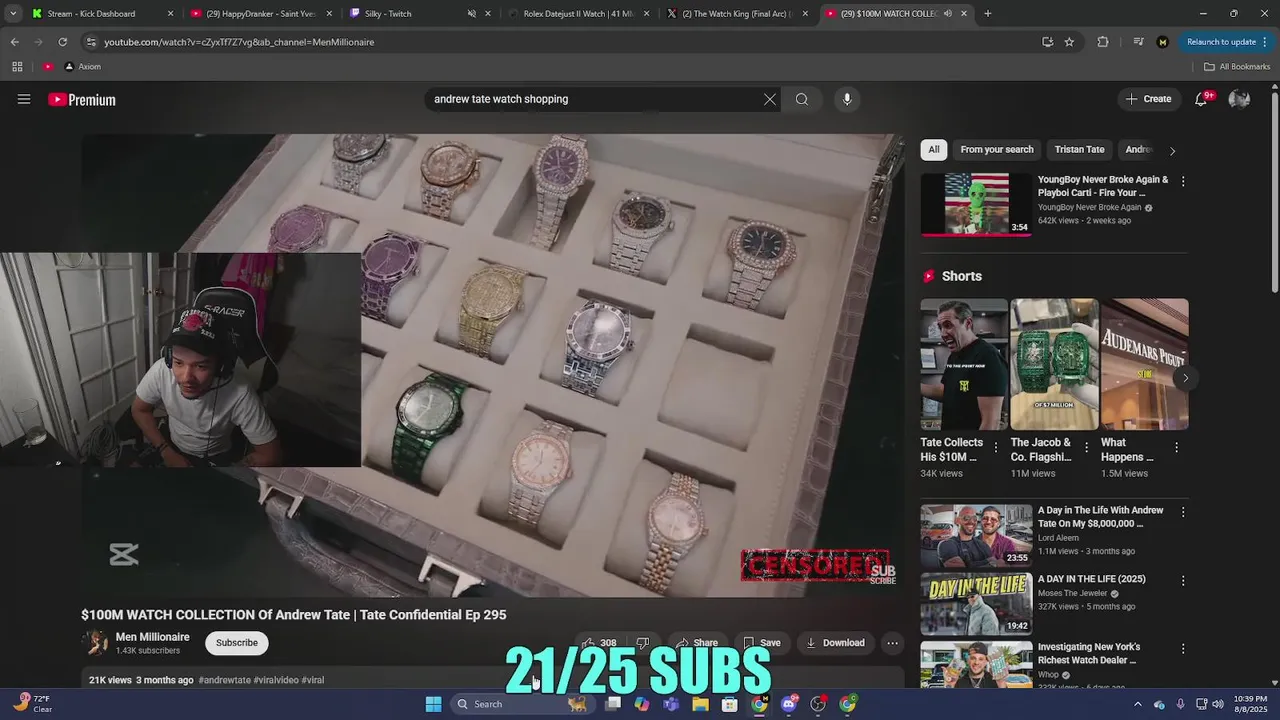Open the Axiom bookmark
This screenshot has width=1280, height=720.
point(82,67)
